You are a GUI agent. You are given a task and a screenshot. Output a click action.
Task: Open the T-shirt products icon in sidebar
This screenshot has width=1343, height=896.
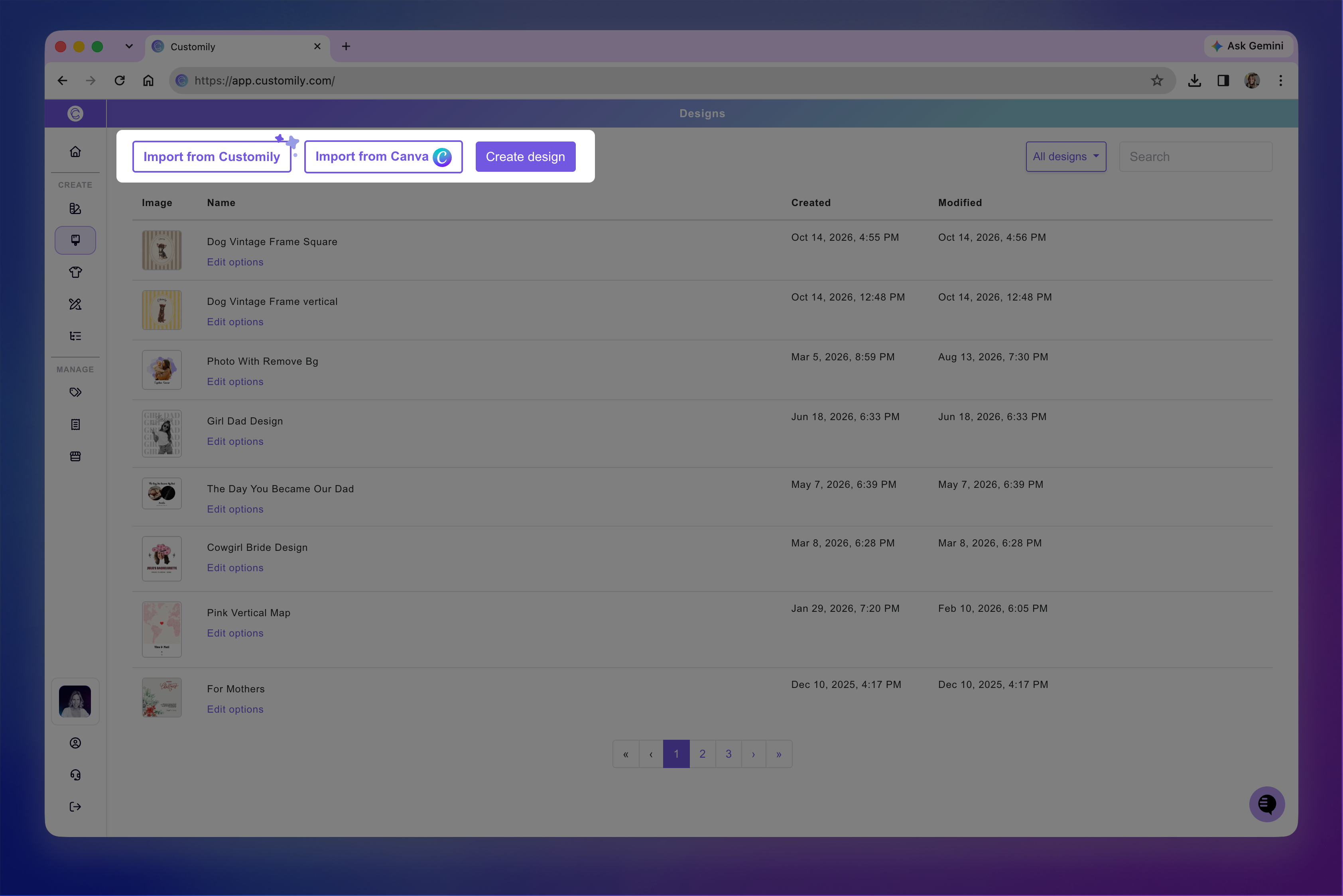coord(75,272)
